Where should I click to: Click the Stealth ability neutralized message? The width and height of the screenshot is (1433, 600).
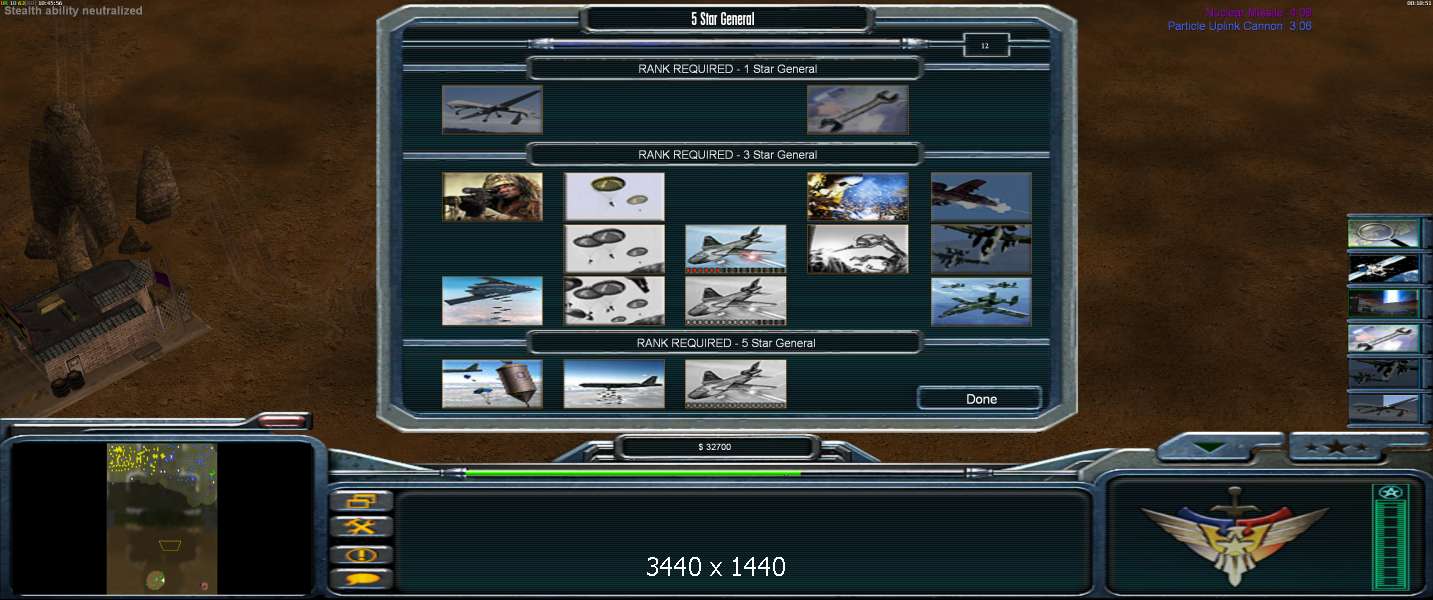pyautogui.click(x=73, y=11)
